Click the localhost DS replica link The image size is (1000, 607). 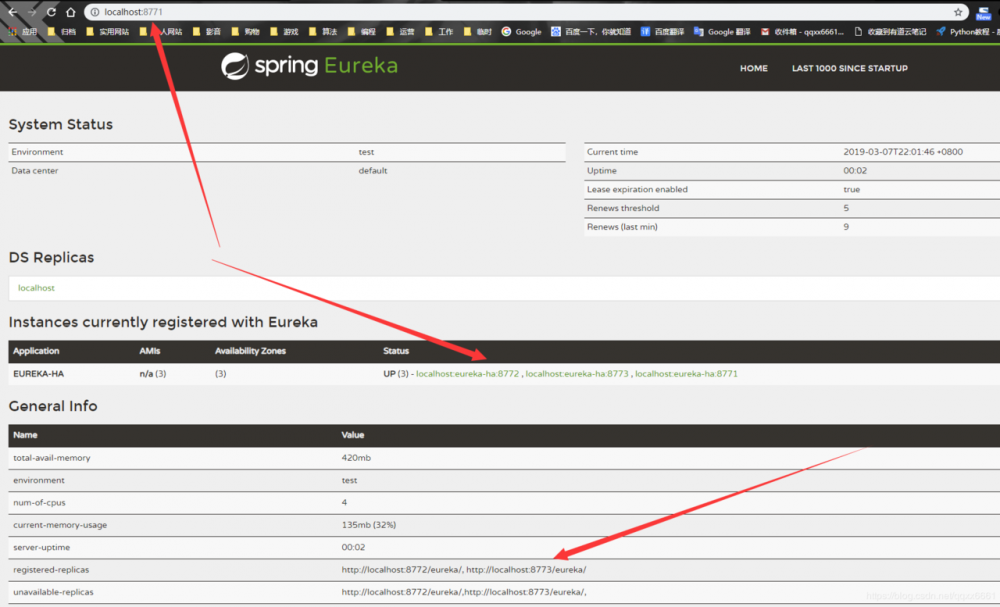point(36,288)
